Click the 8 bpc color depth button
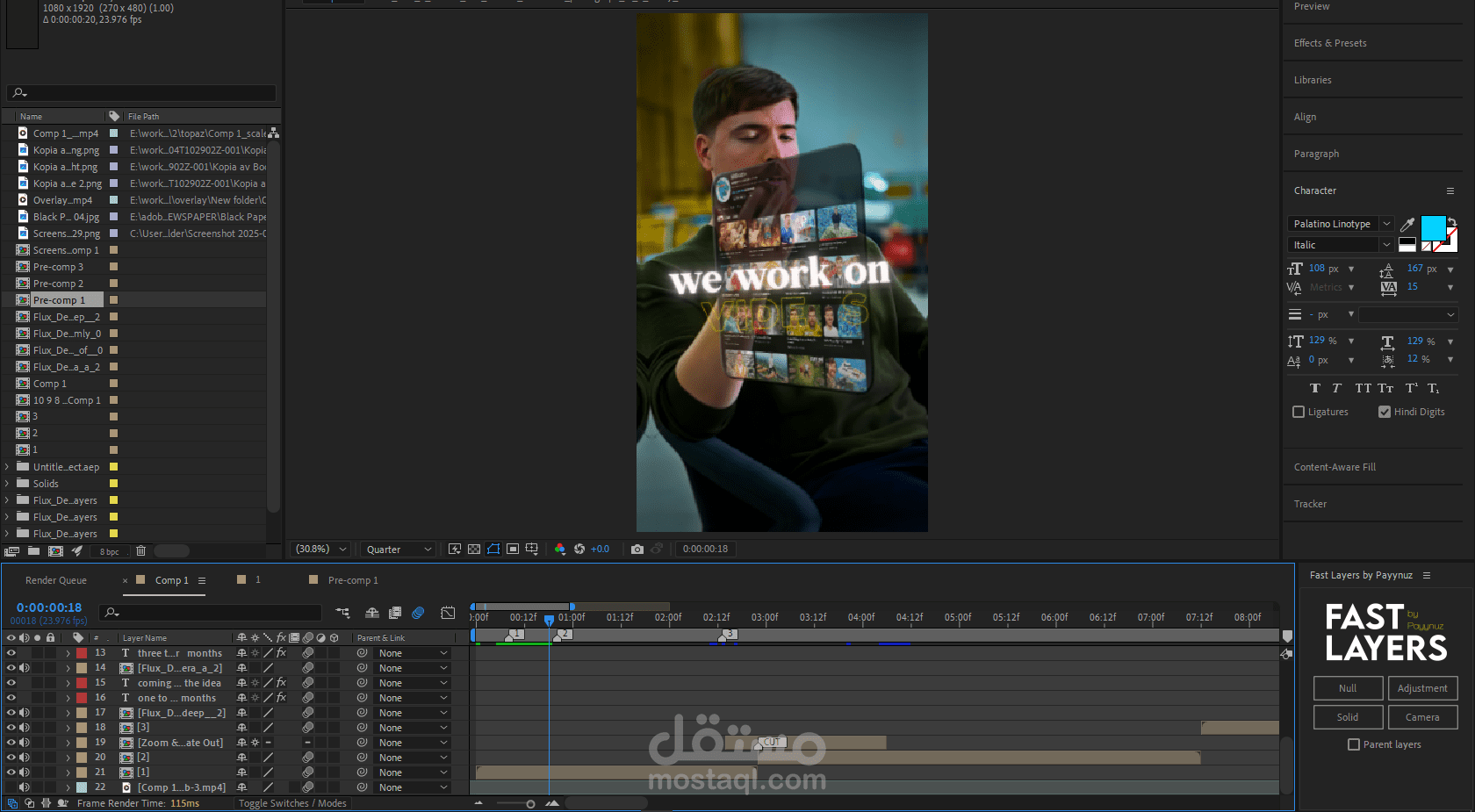 [x=109, y=551]
